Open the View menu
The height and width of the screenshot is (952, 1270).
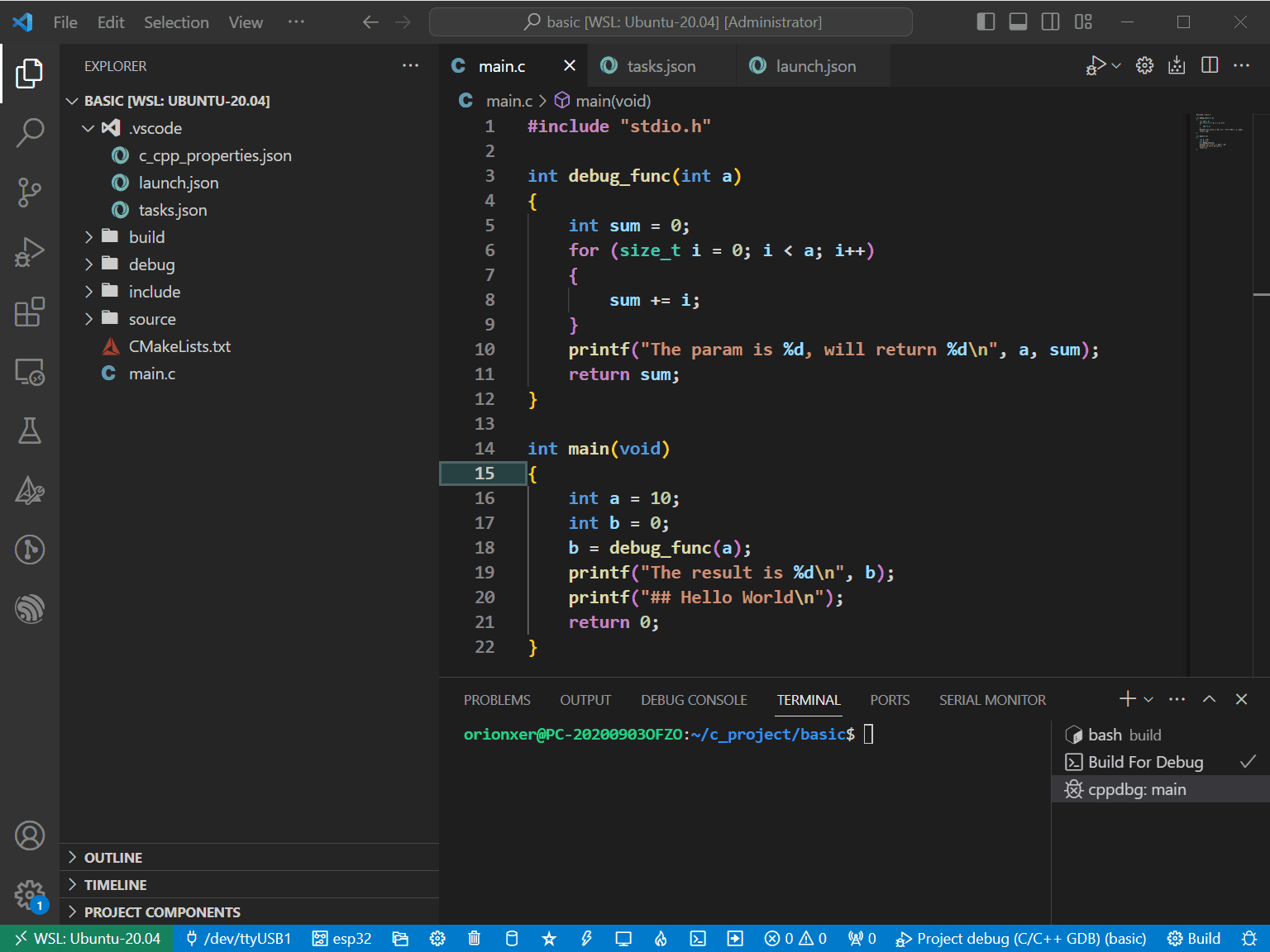pos(246,22)
